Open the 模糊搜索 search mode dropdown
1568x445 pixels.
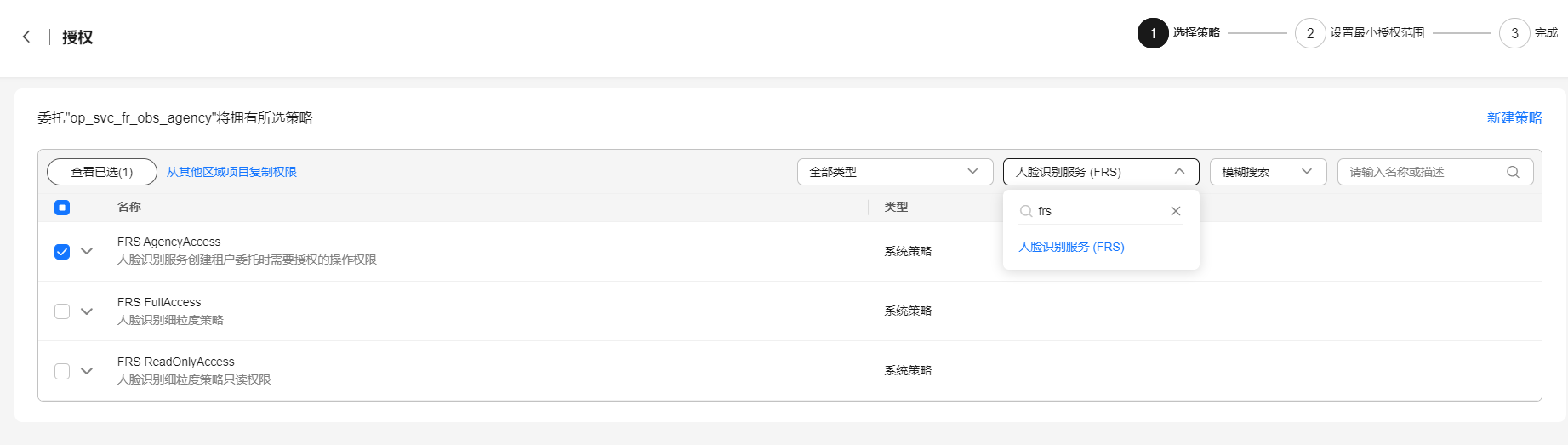1268,172
